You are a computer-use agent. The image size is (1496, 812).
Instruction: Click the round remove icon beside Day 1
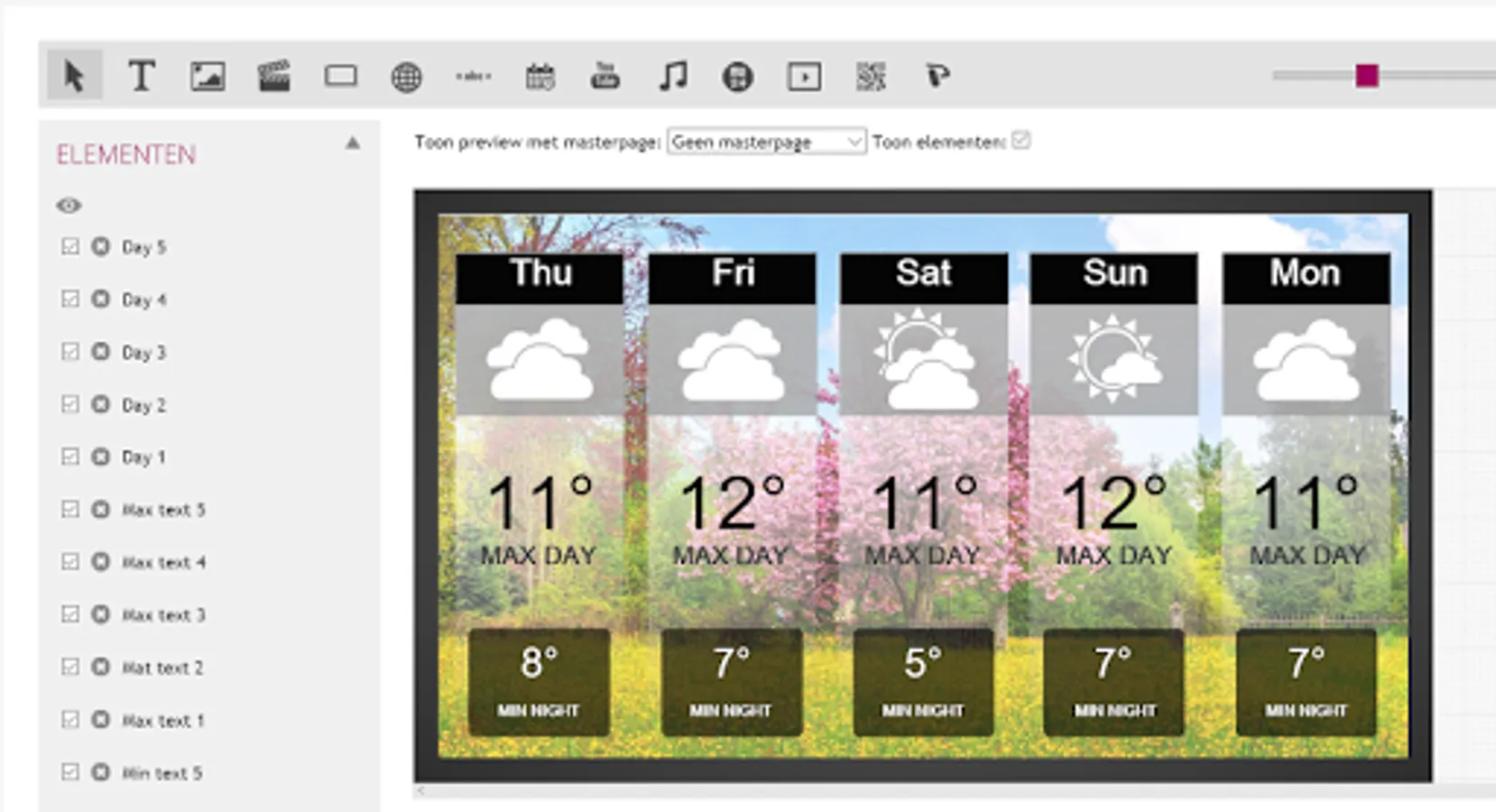click(100, 457)
